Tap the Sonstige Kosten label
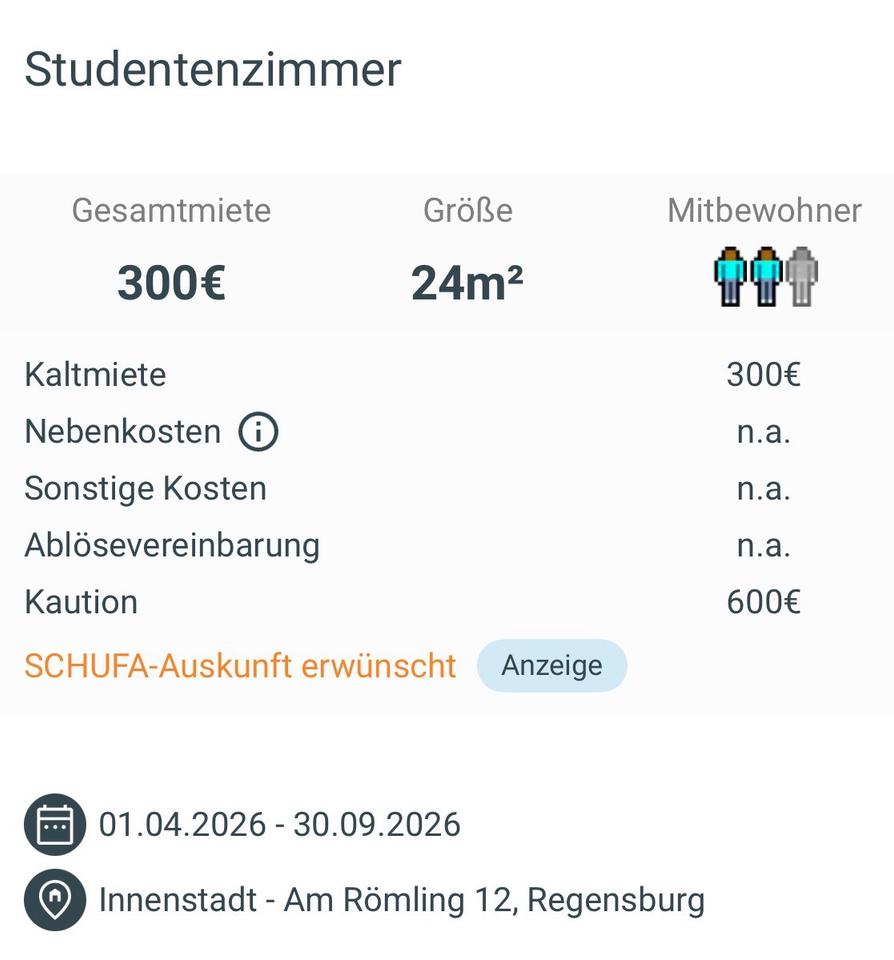 pos(145,489)
